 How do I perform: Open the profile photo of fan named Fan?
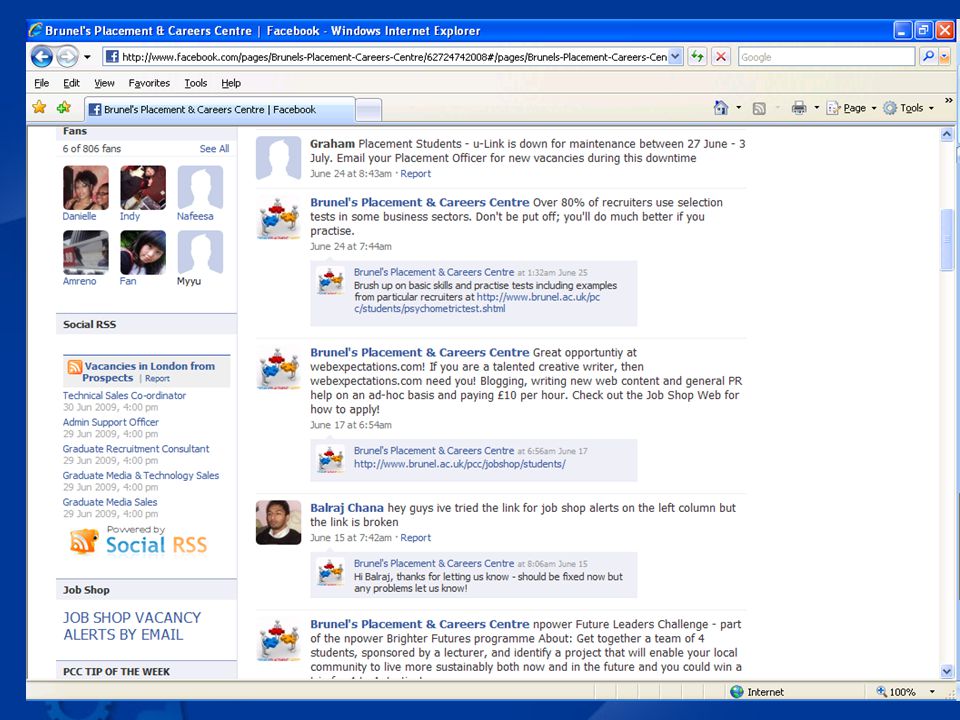click(143, 252)
